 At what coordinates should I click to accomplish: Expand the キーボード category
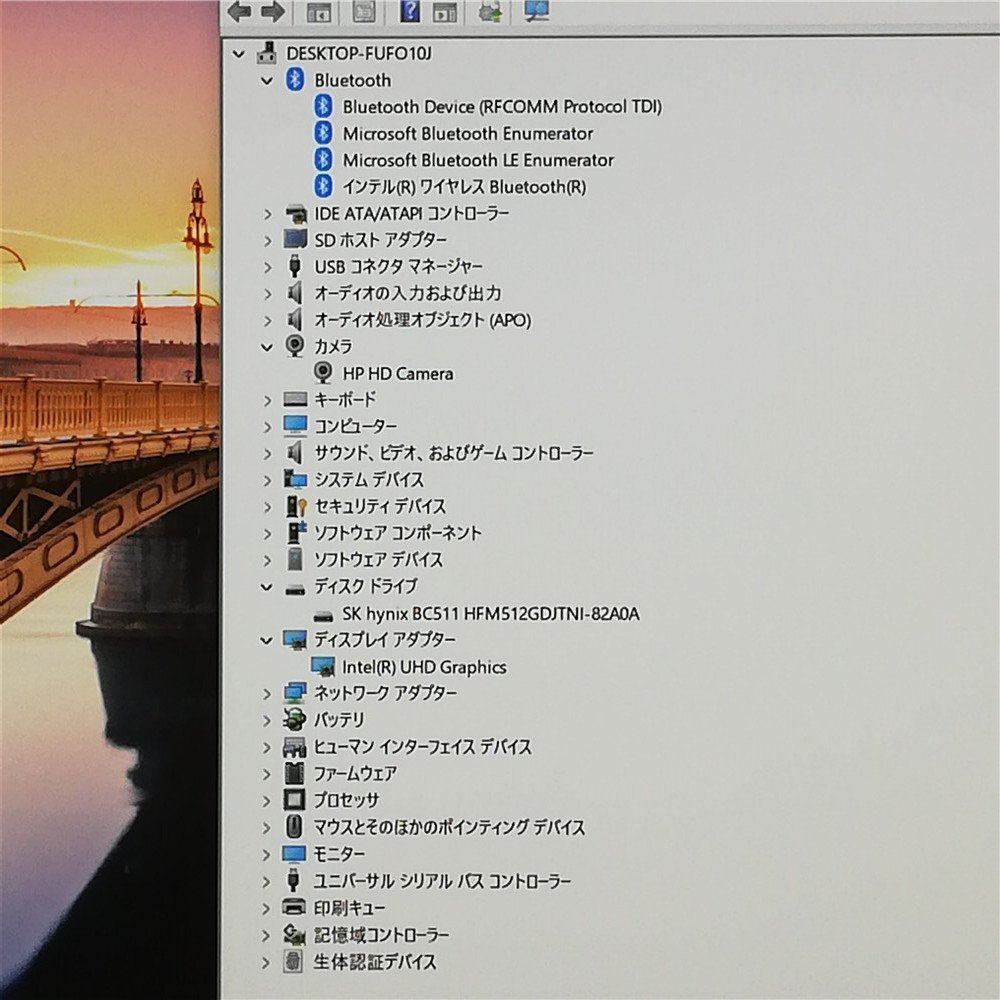pyautogui.click(x=267, y=400)
